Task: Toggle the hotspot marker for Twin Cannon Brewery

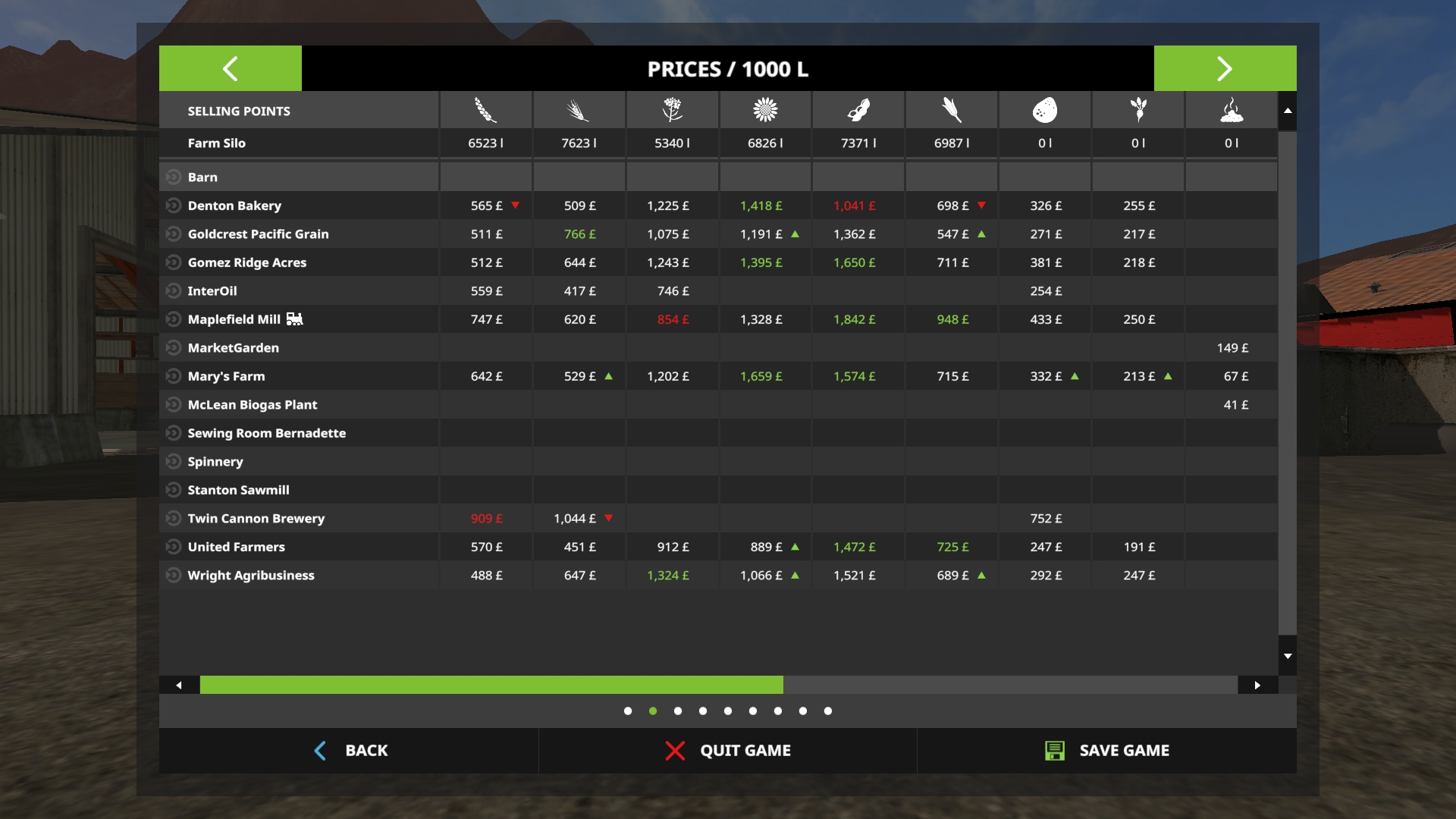Action: pos(174,519)
